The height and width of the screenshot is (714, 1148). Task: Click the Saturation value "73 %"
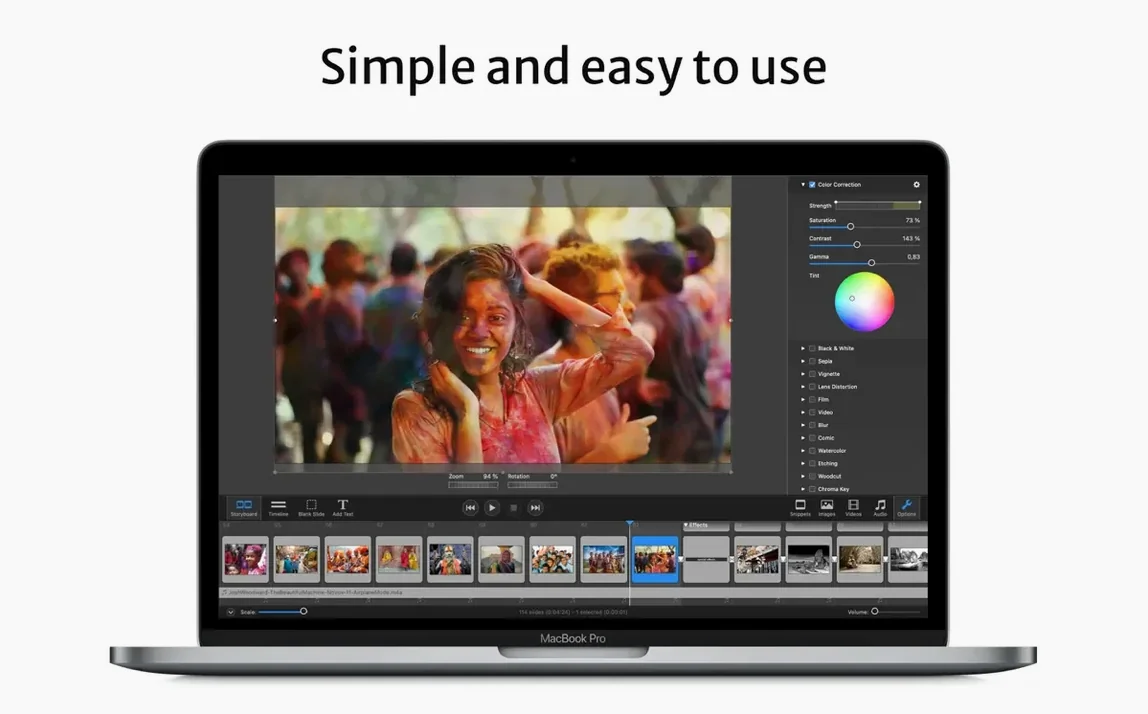[912, 220]
